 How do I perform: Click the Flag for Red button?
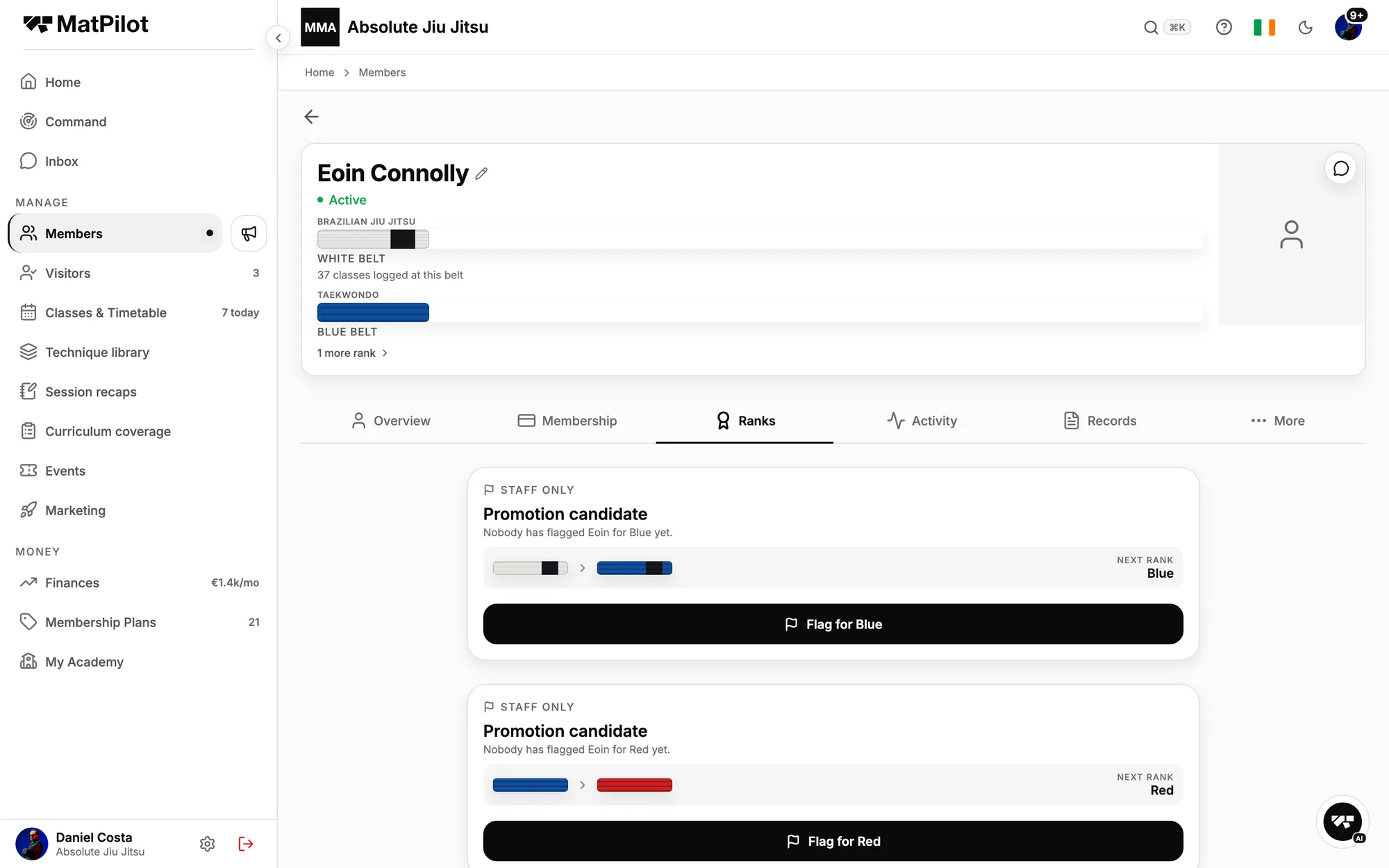[x=833, y=841]
